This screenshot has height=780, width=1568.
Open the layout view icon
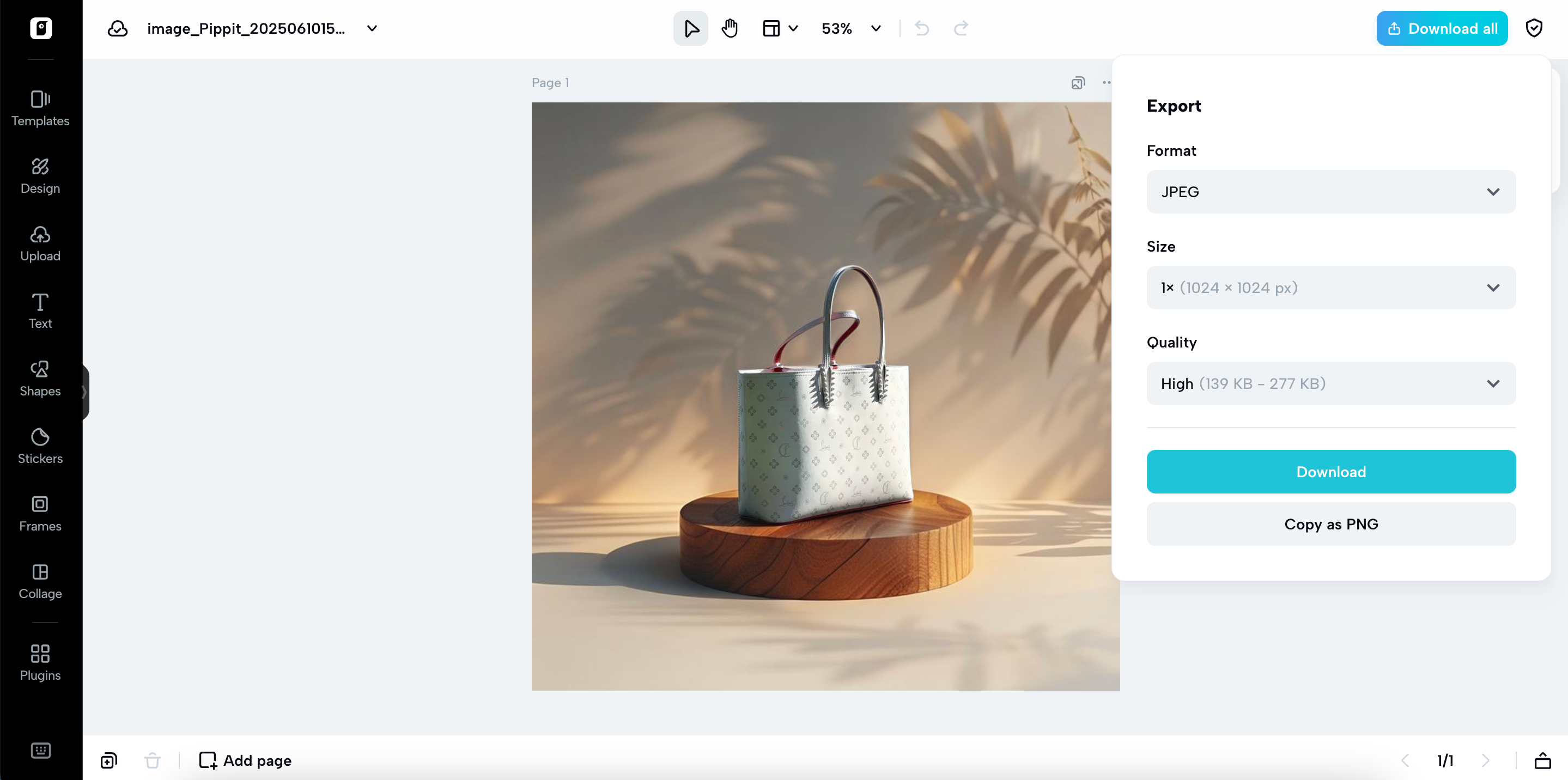click(x=770, y=28)
